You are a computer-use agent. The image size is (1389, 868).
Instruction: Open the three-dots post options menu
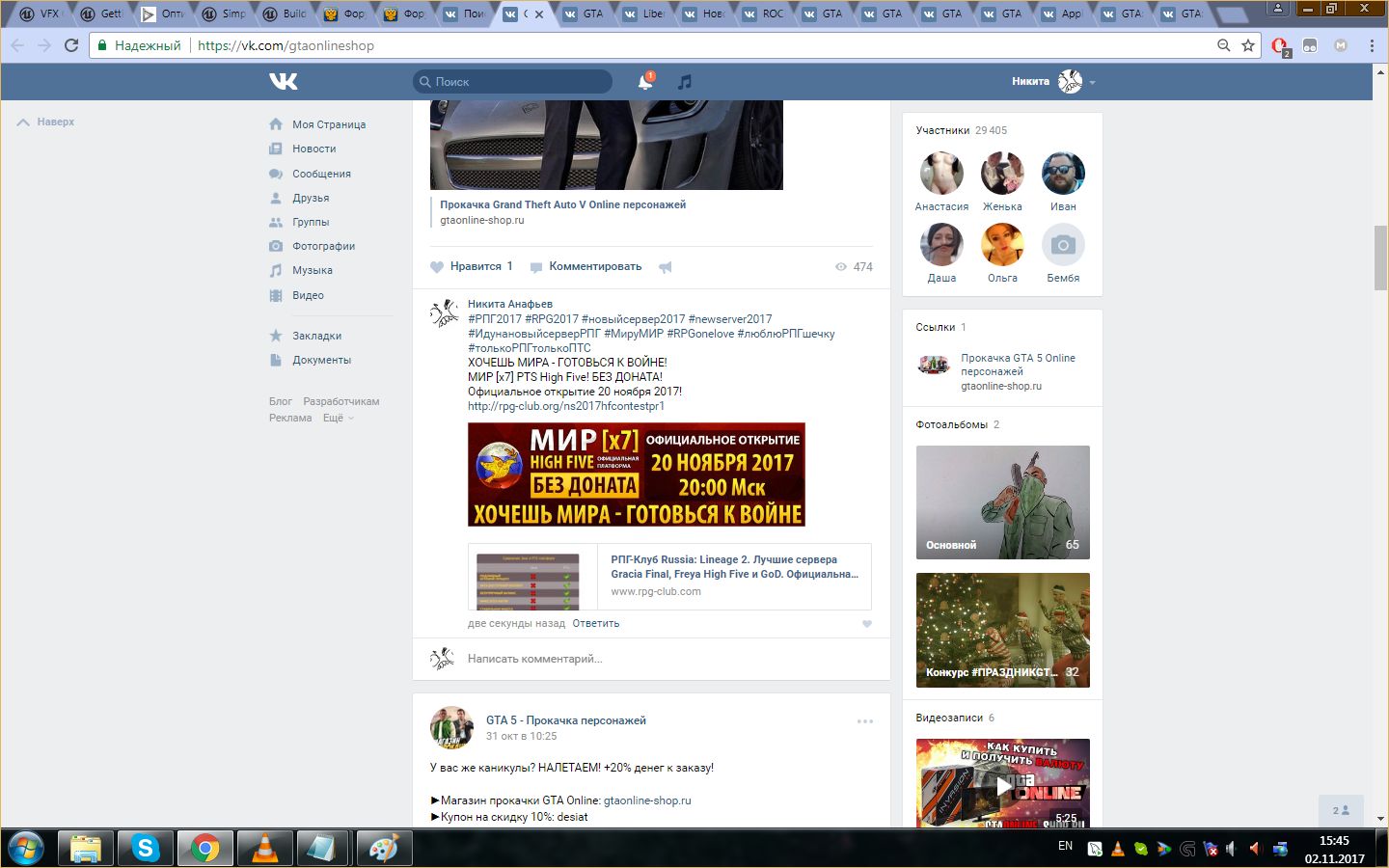click(x=865, y=721)
